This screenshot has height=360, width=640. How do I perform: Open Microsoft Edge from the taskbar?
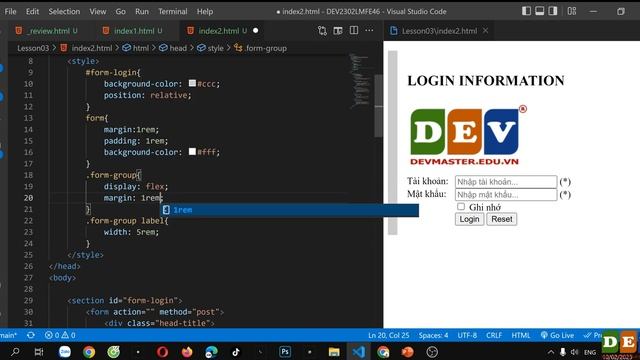tap(211, 351)
